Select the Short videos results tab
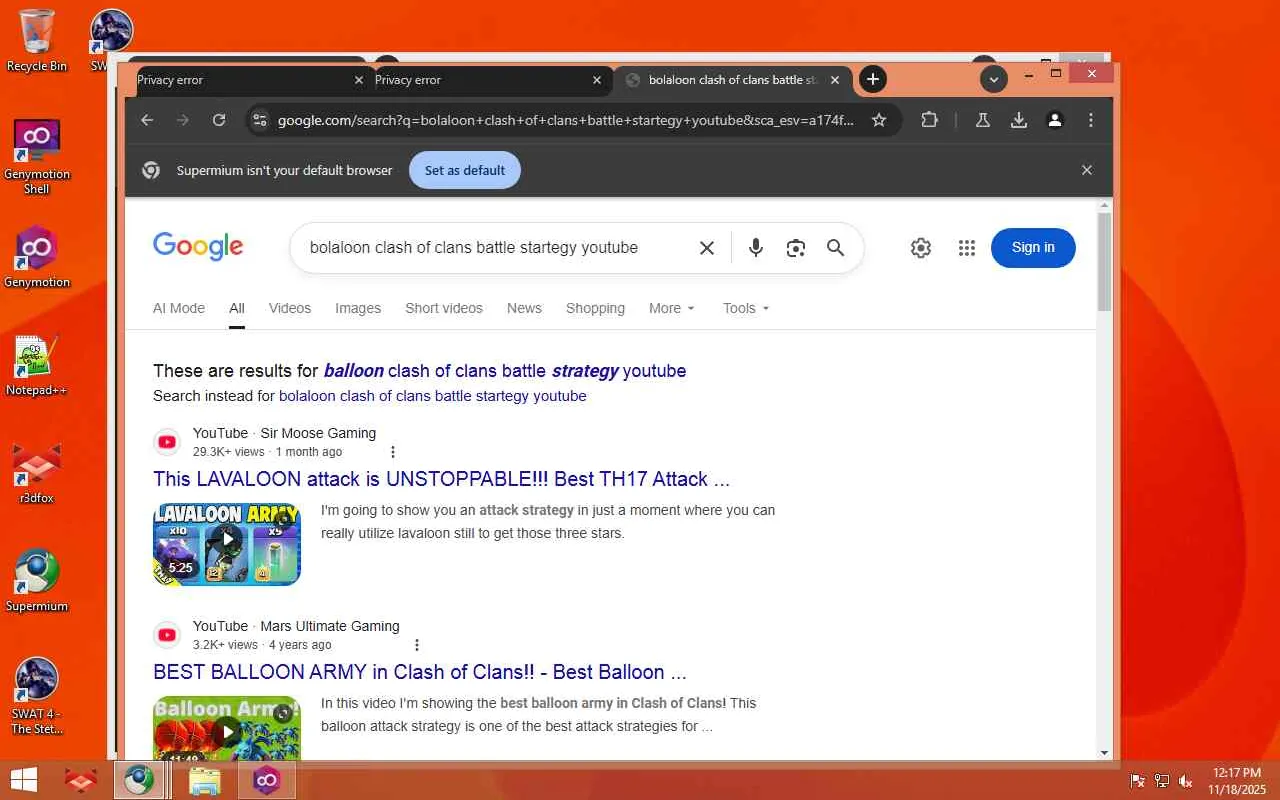1280x800 pixels. 444,308
